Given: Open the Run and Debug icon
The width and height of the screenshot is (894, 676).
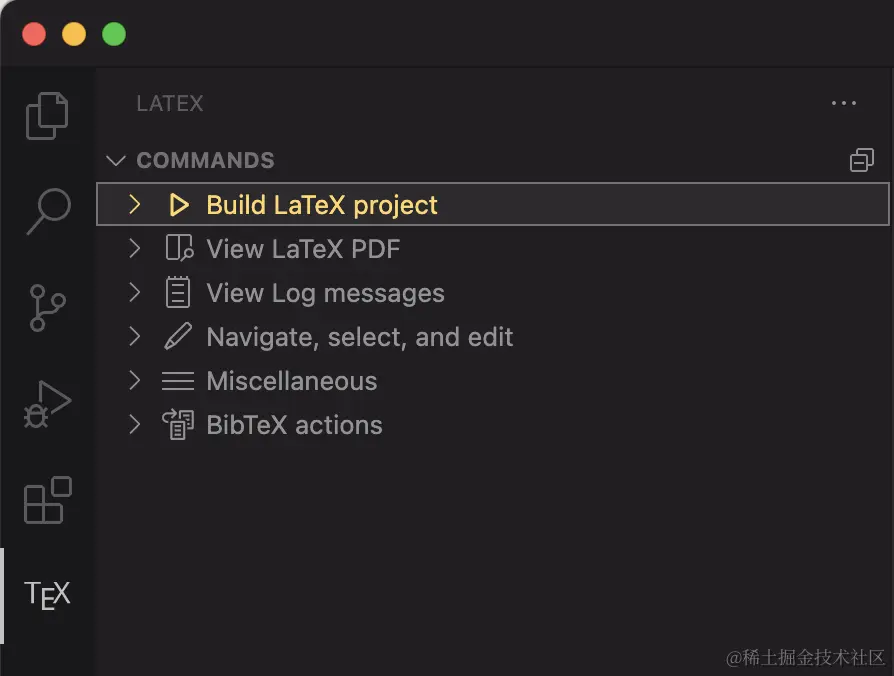Looking at the screenshot, I should click(46, 404).
